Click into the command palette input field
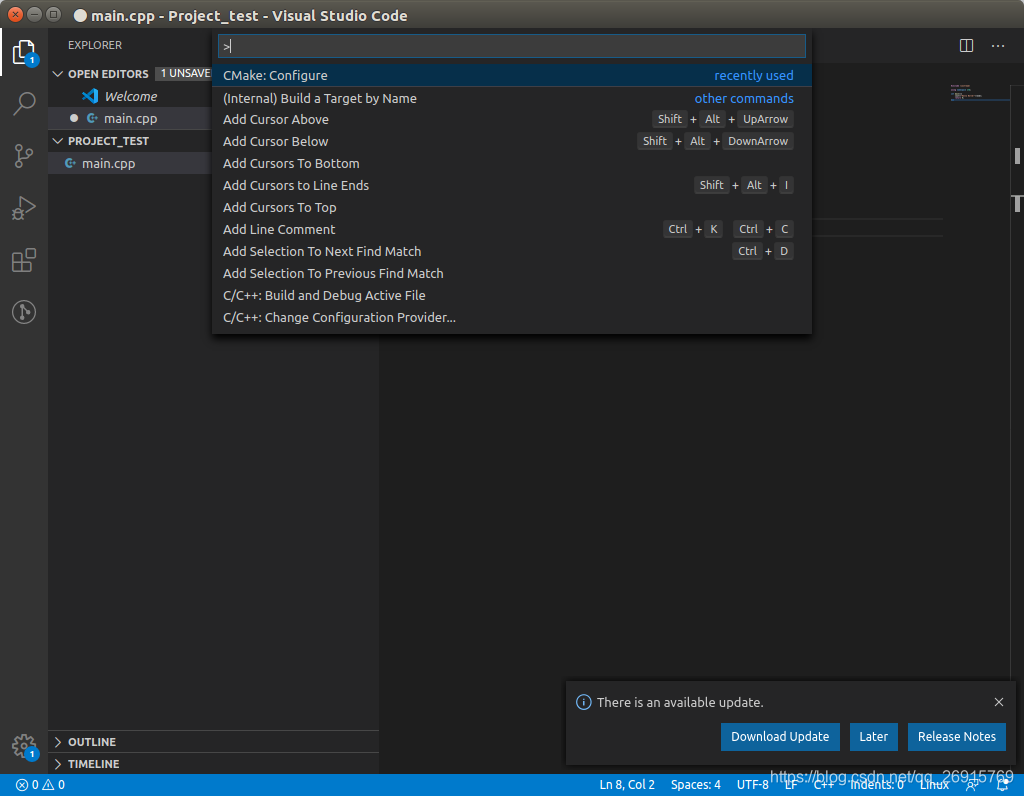1024x796 pixels. [x=512, y=46]
